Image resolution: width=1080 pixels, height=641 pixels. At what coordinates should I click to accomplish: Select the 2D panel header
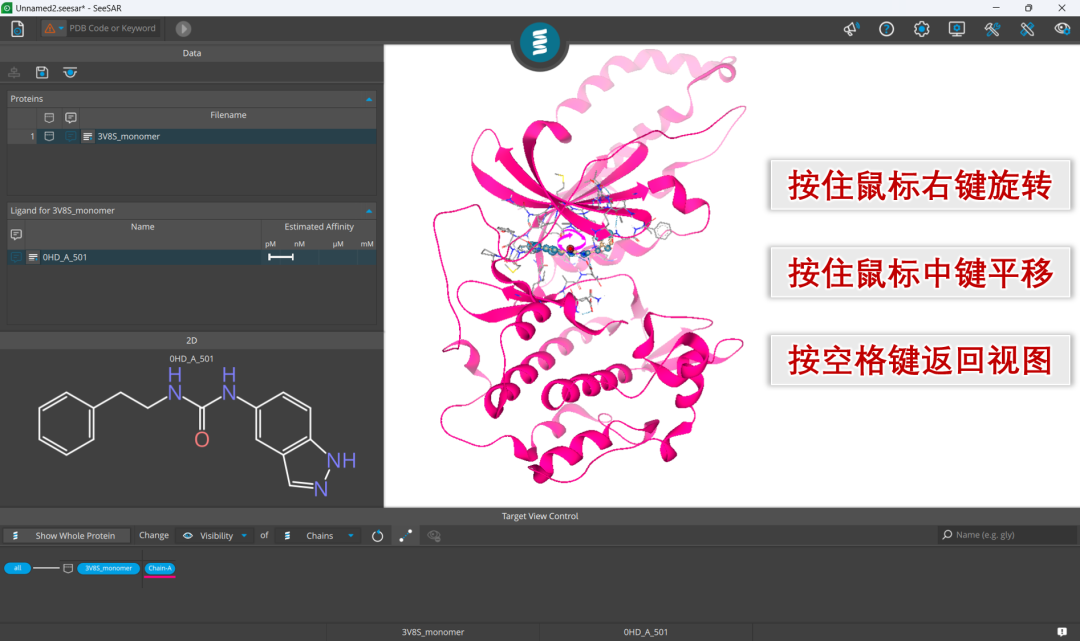[191, 341]
